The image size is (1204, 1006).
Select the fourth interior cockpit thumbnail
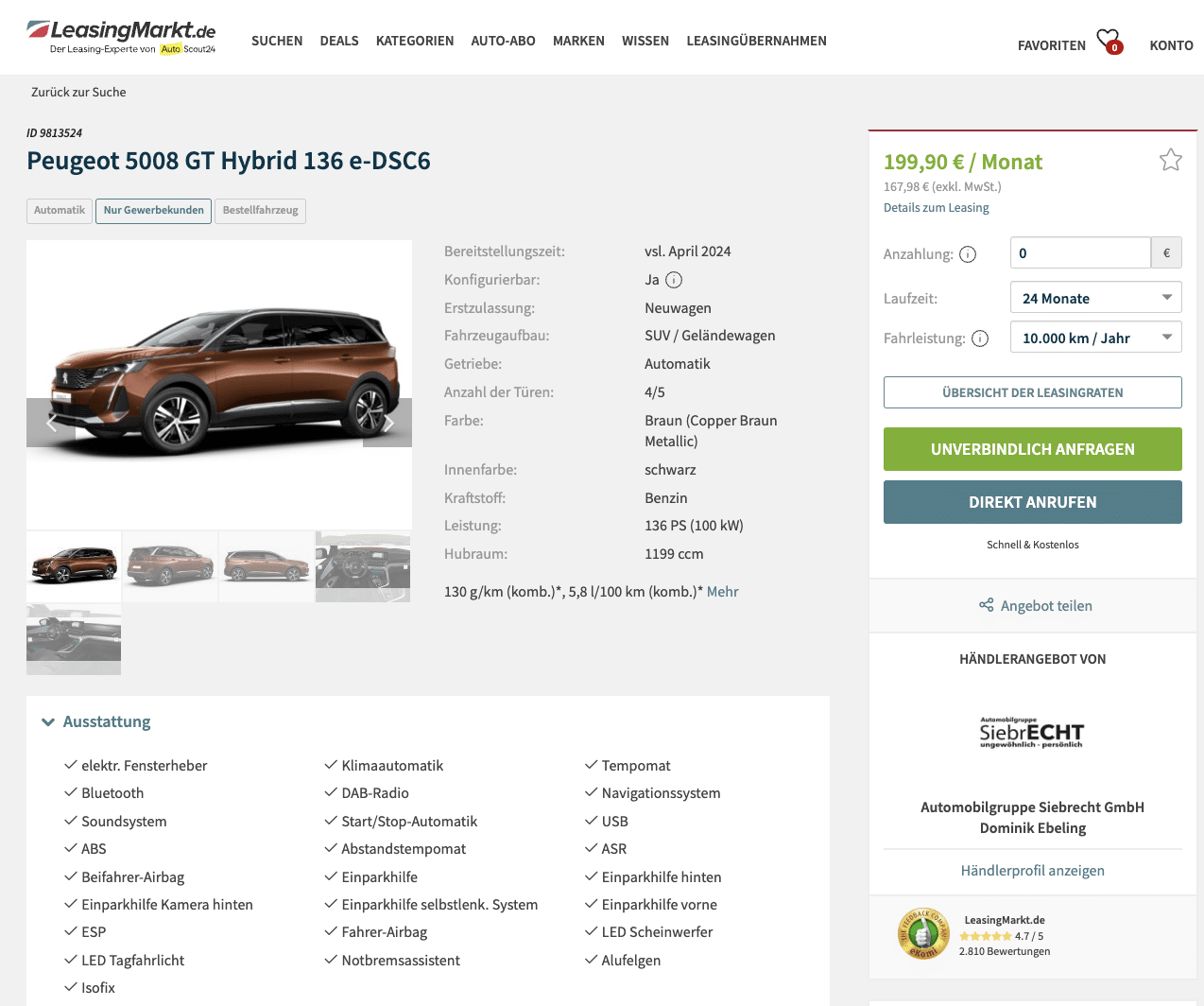coord(363,566)
